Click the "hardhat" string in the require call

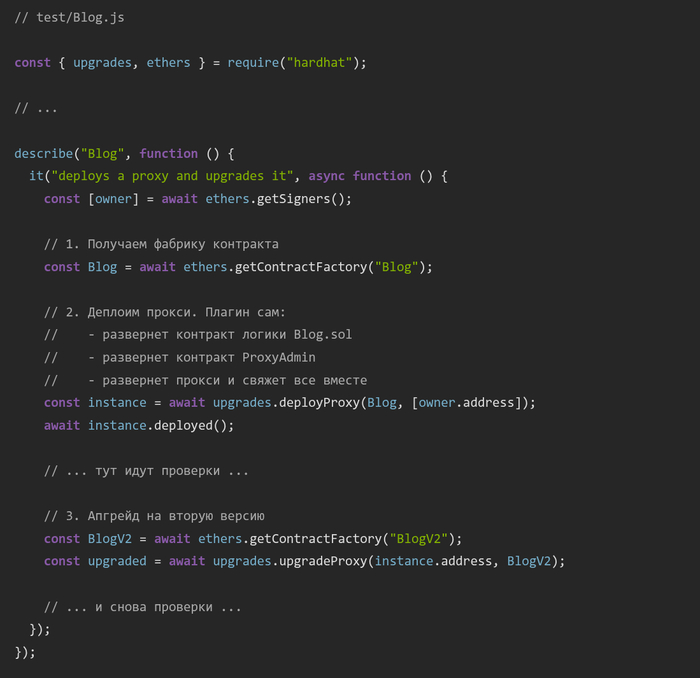pyautogui.click(x=320, y=62)
